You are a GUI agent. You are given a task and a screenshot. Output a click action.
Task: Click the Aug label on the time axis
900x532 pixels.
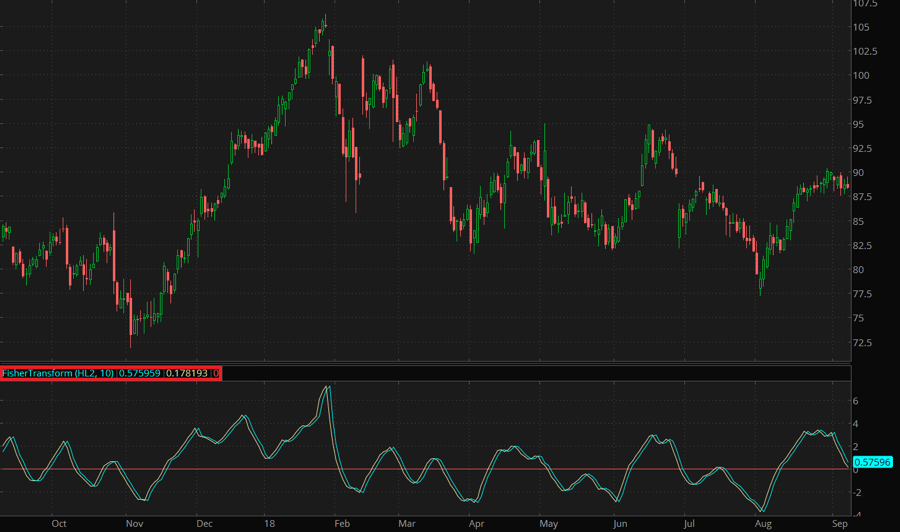tap(763, 523)
